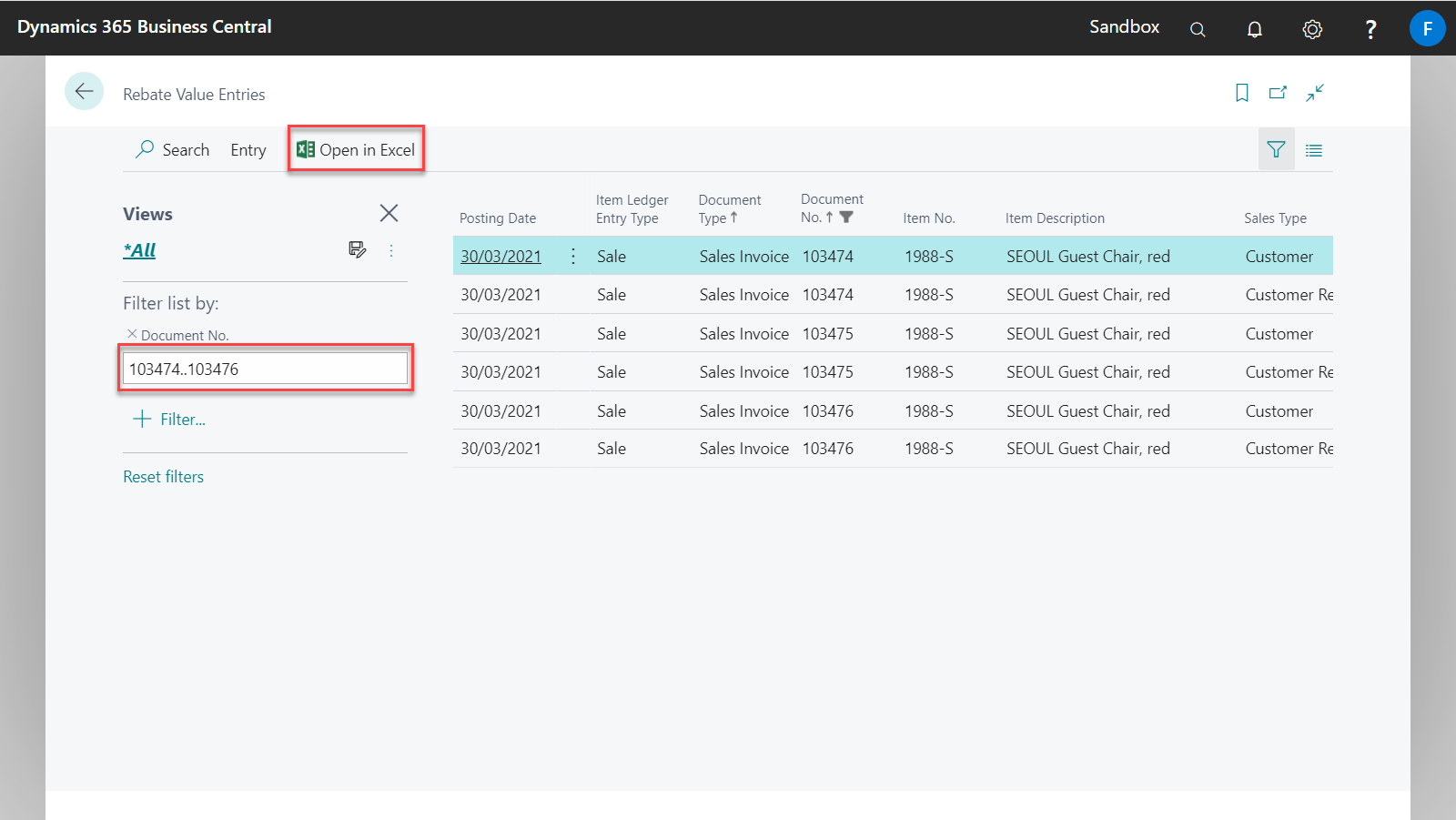Viewport: 1456px width, 820px height.
Task: Open the search magnifier in top bar
Action: click(x=1198, y=29)
